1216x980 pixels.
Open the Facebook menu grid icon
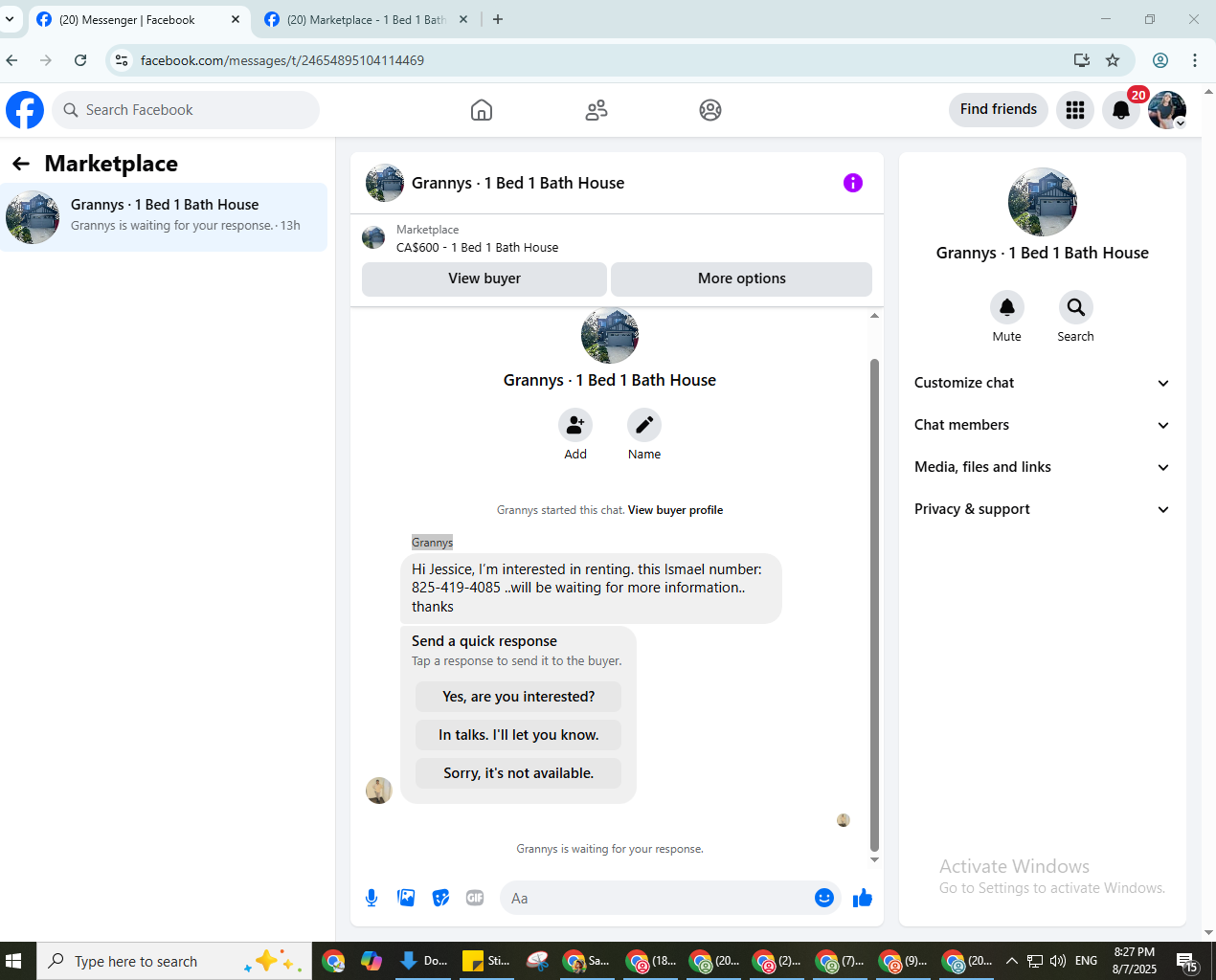1075,110
